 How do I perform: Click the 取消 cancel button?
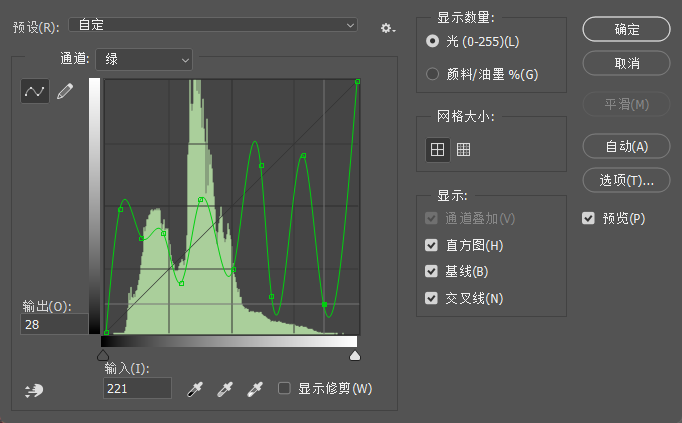click(x=626, y=63)
